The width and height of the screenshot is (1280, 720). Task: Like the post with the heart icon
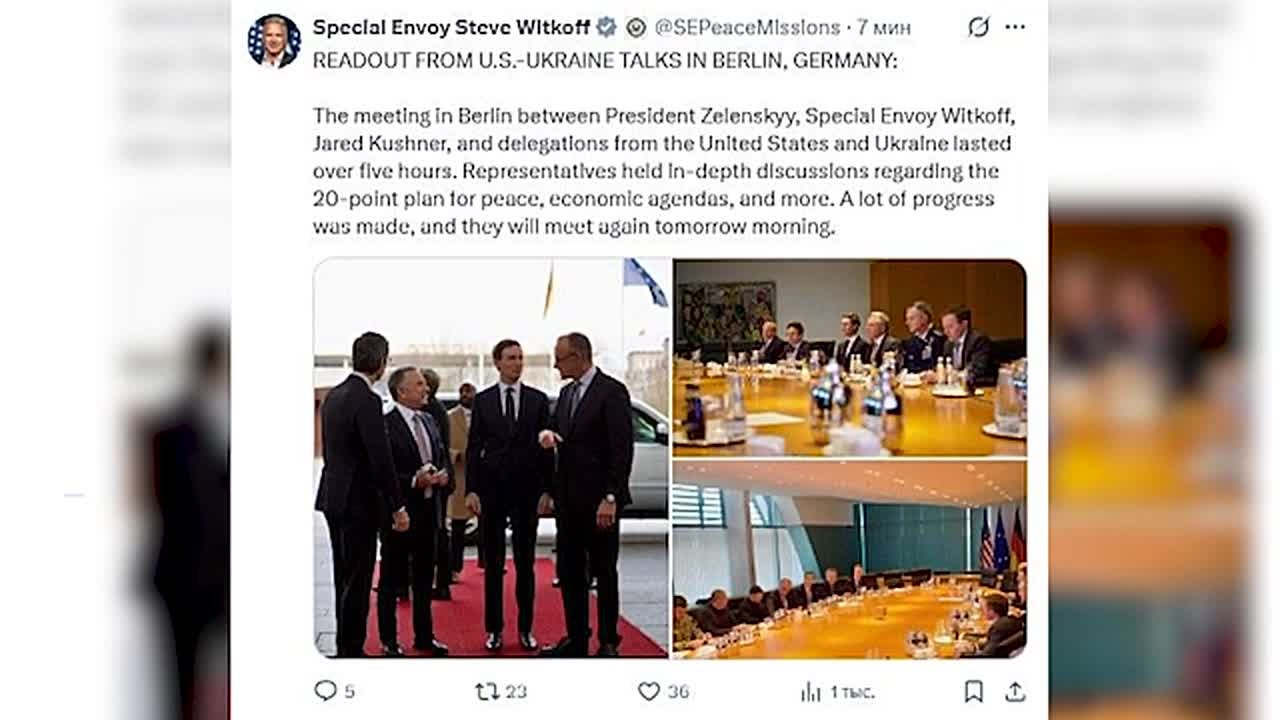(649, 690)
